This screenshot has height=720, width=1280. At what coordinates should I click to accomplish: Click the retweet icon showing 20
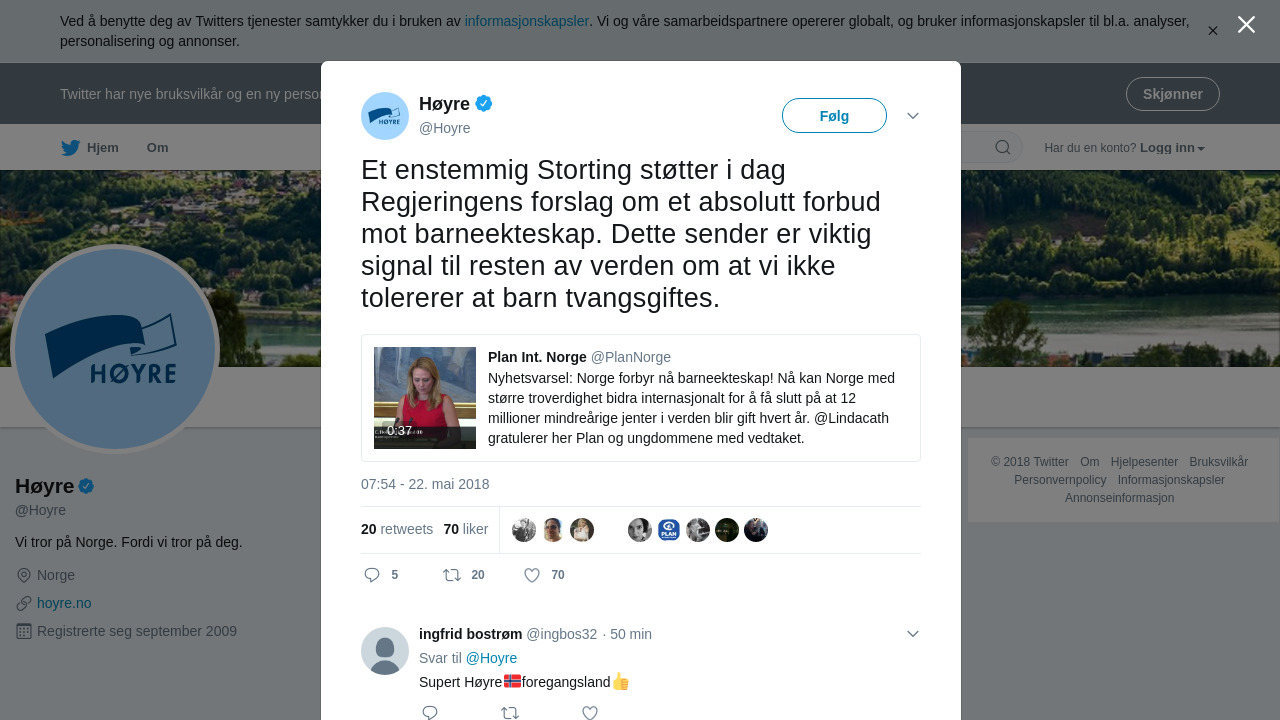pyautogui.click(x=453, y=575)
